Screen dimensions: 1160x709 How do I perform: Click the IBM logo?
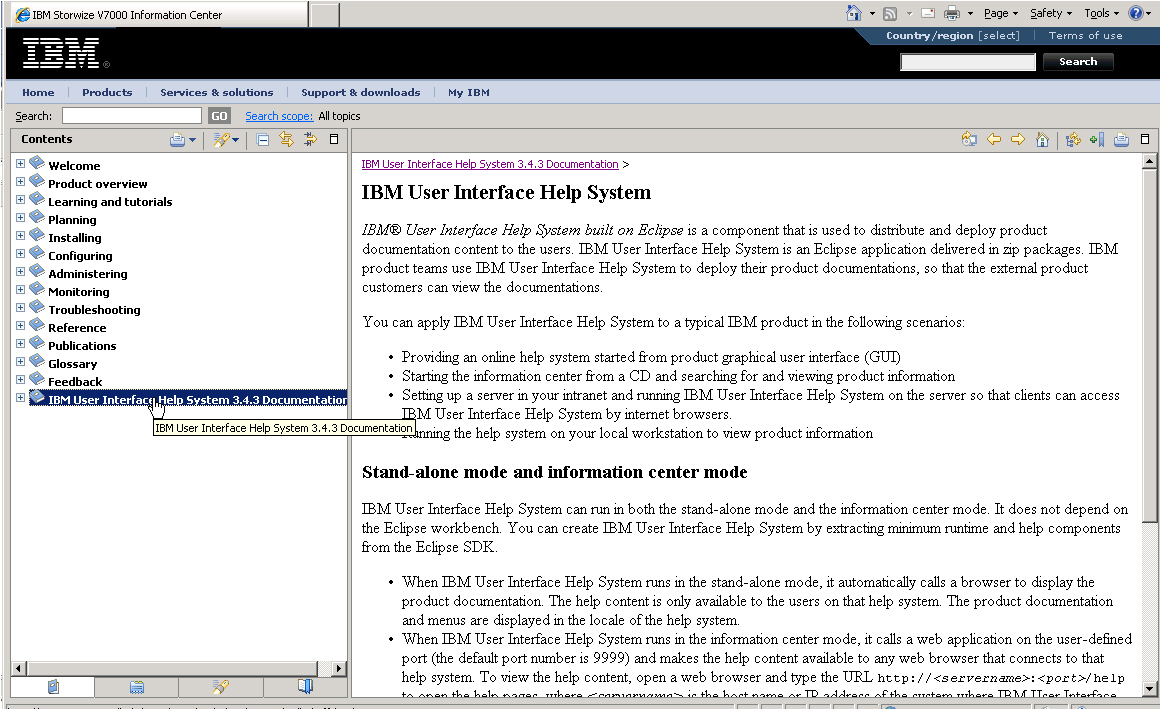coord(61,53)
